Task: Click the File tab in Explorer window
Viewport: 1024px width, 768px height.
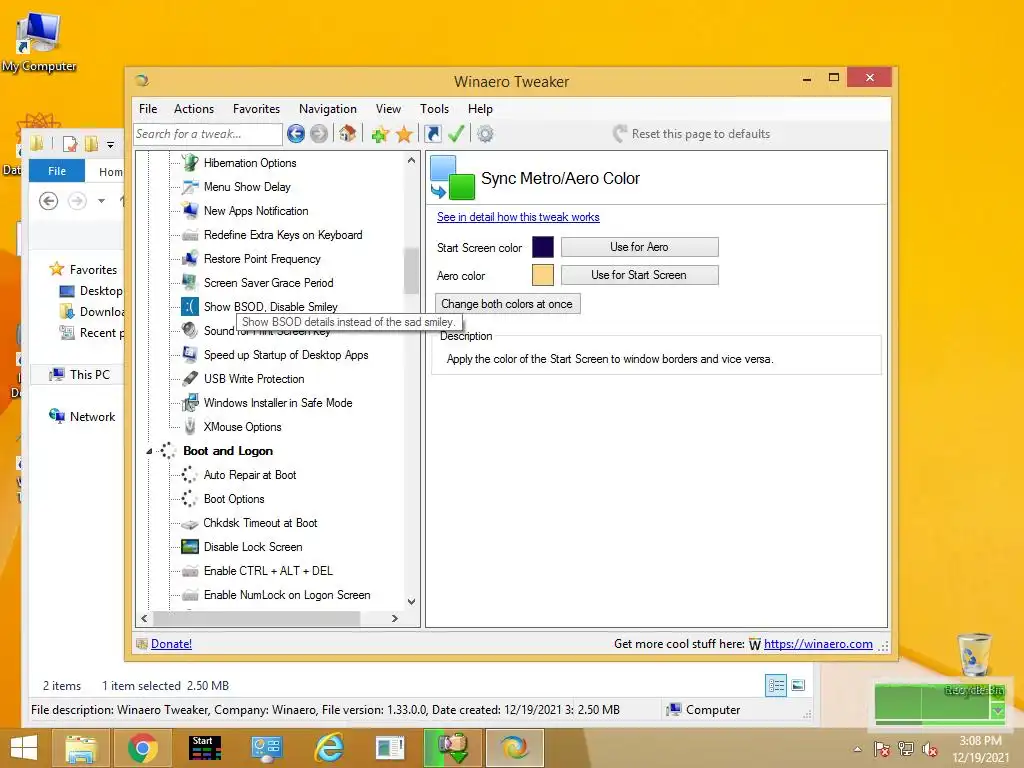Action: click(57, 171)
